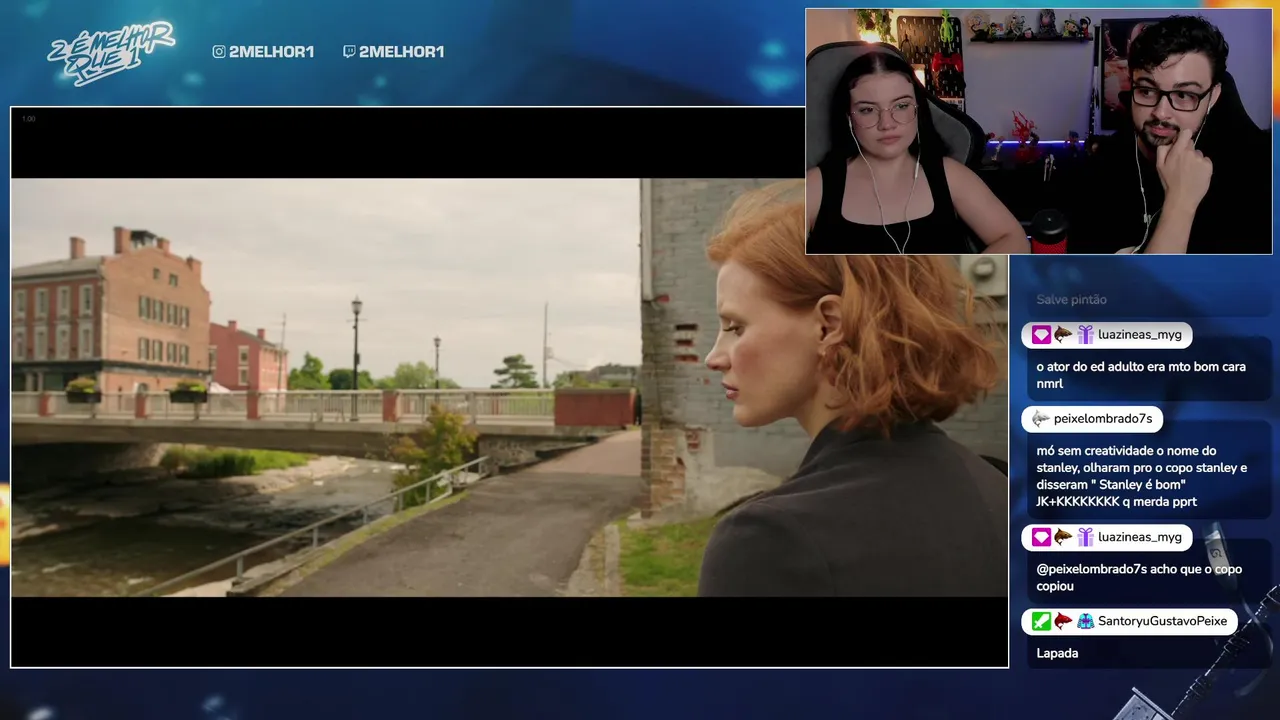Click the pink diamond badge above 'o ator do ed' message
This screenshot has height=720, width=1280.
[x=1041, y=335]
